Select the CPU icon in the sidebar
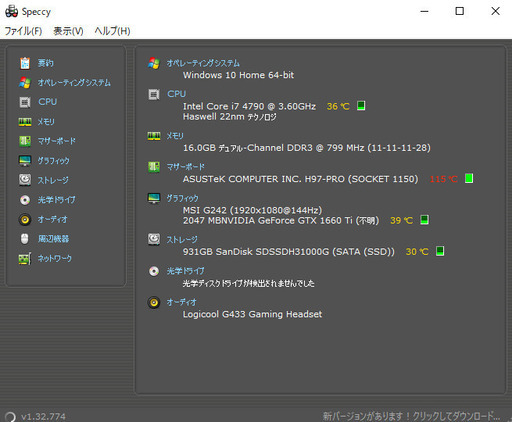The width and height of the screenshot is (512, 422). [x=25, y=102]
